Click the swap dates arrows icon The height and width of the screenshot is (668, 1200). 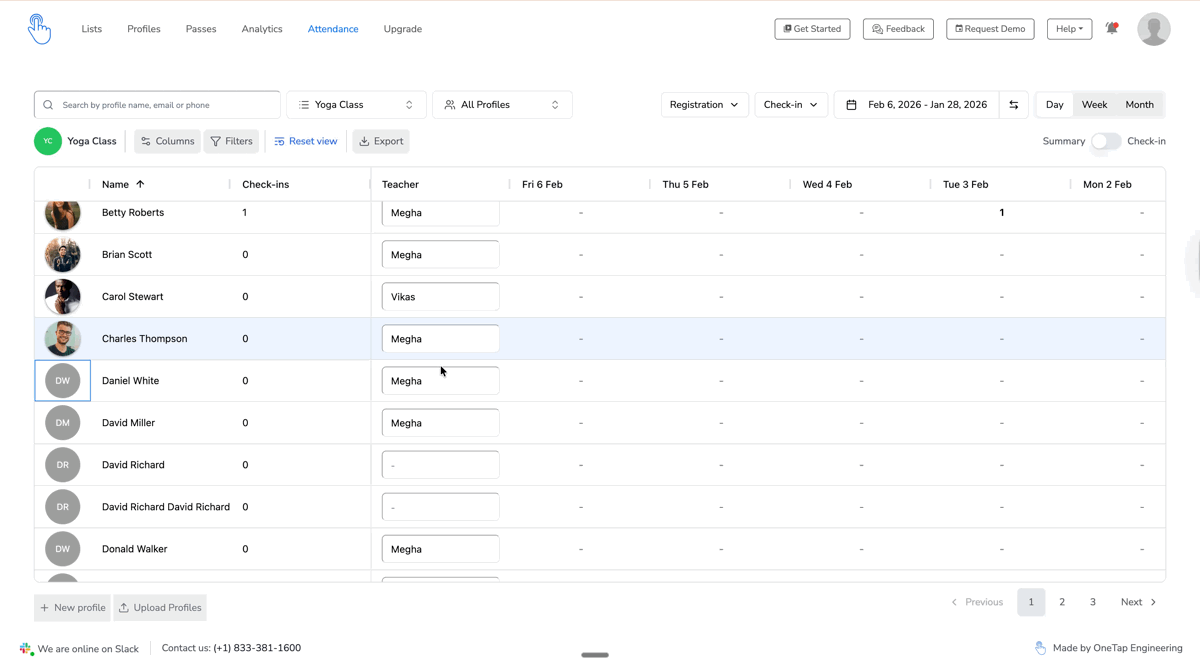coord(1013,105)
